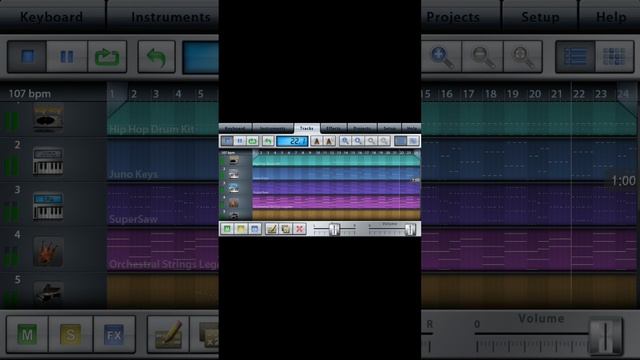Screen dimensions: 640x360
Task: Click the 1:00 time marker
Action: point(624,181)
